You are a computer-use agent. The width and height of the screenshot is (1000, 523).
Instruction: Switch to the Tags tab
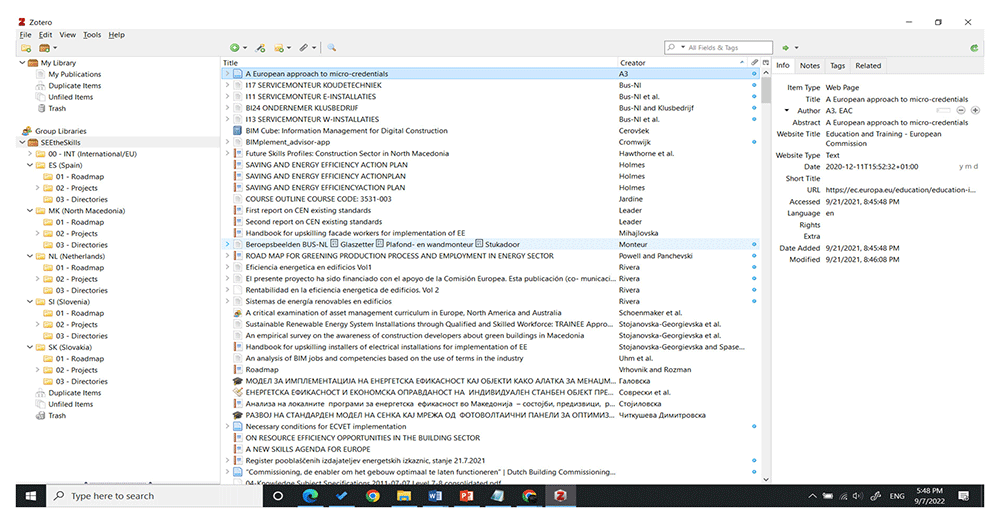[837, 66]
